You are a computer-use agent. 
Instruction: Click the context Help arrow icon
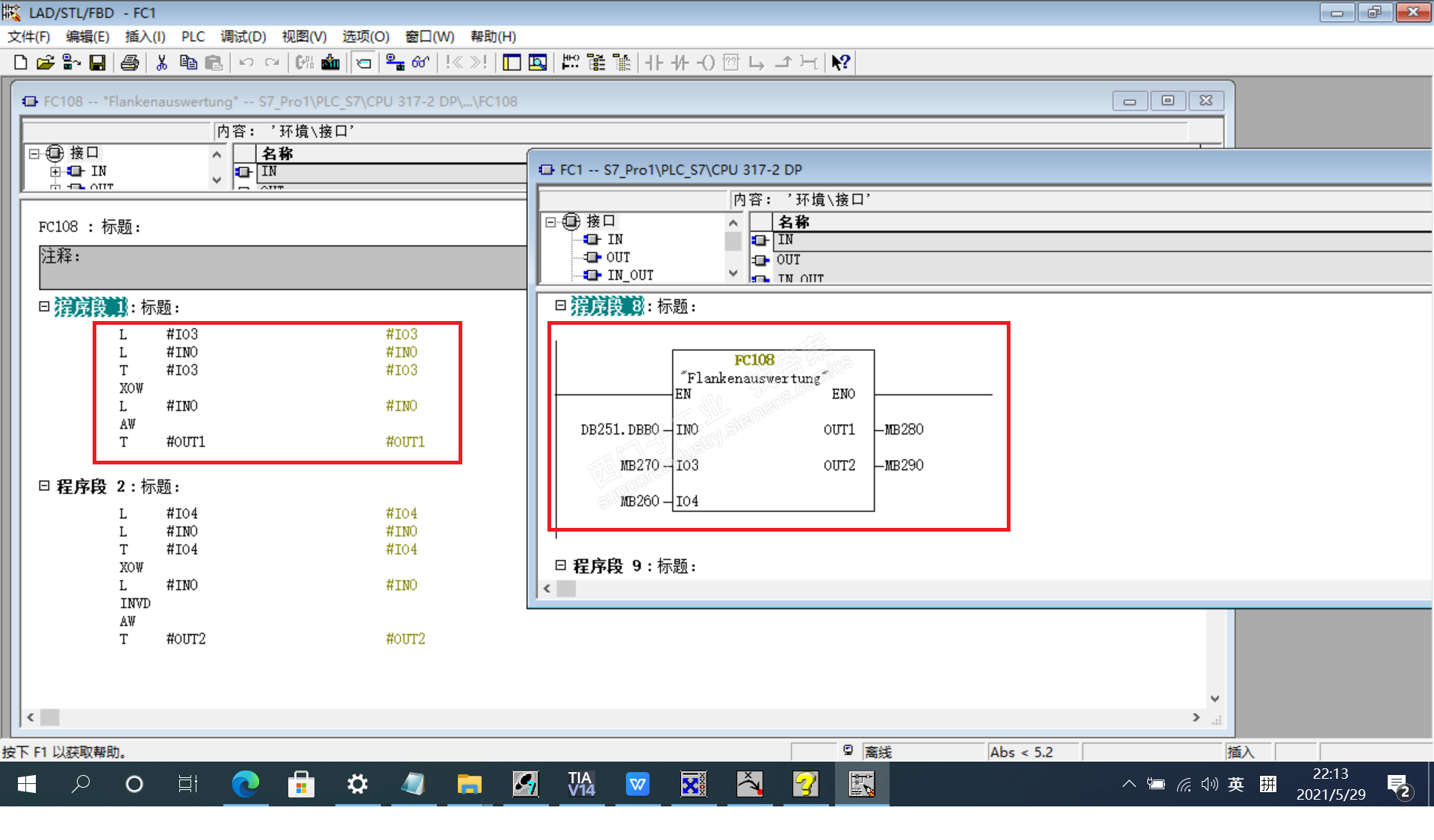coord(840,63)
